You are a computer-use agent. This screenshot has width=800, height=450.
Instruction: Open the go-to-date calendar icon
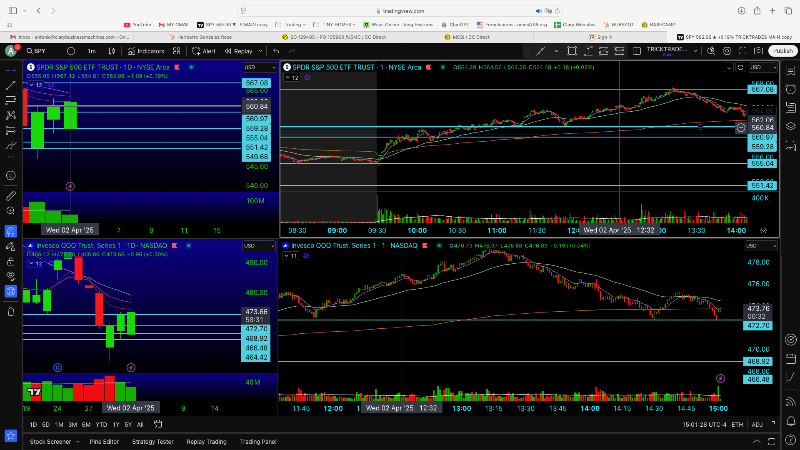(158, 424)
